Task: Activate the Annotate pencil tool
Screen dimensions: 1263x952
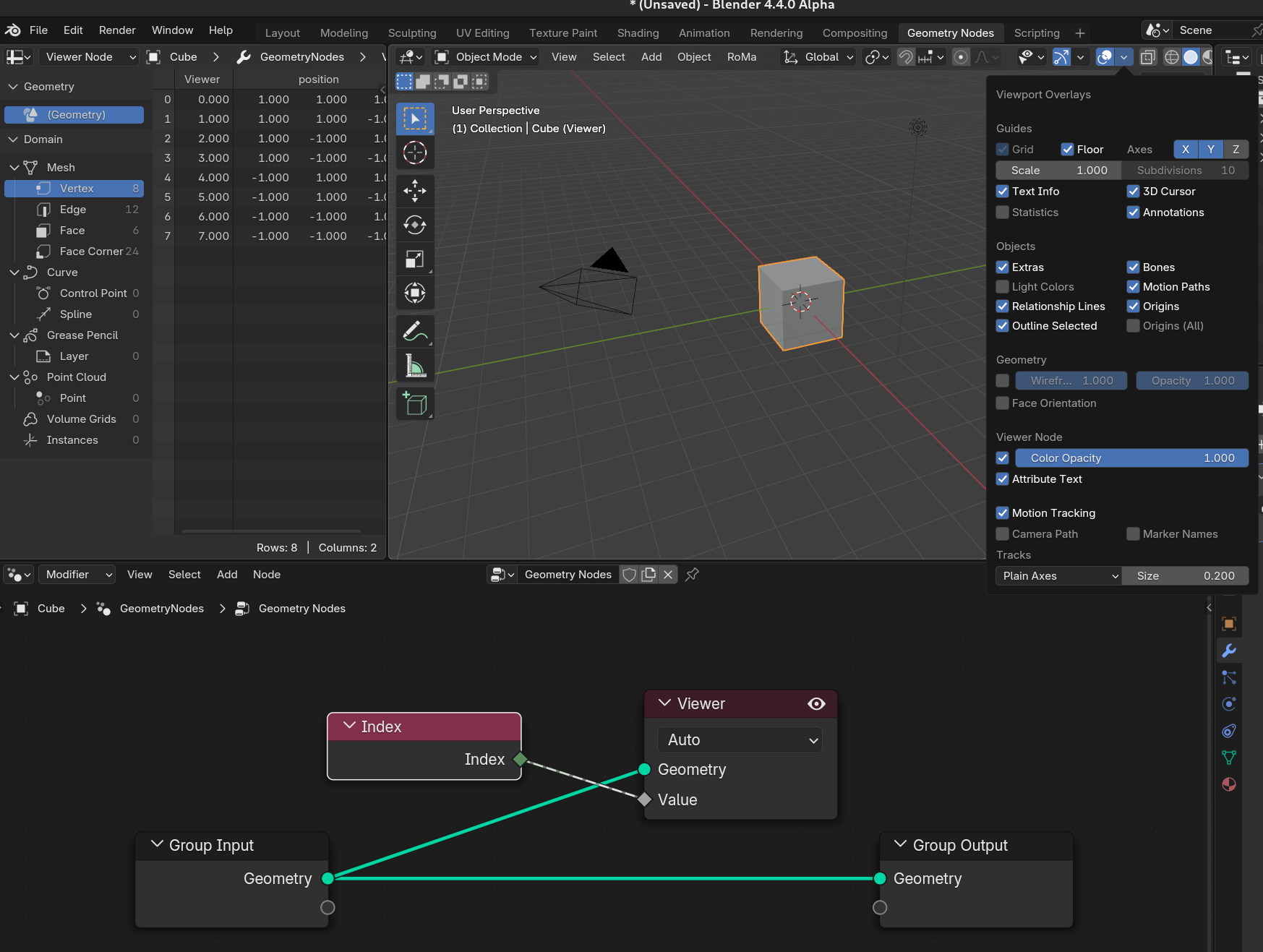Action: coord(415,332)
